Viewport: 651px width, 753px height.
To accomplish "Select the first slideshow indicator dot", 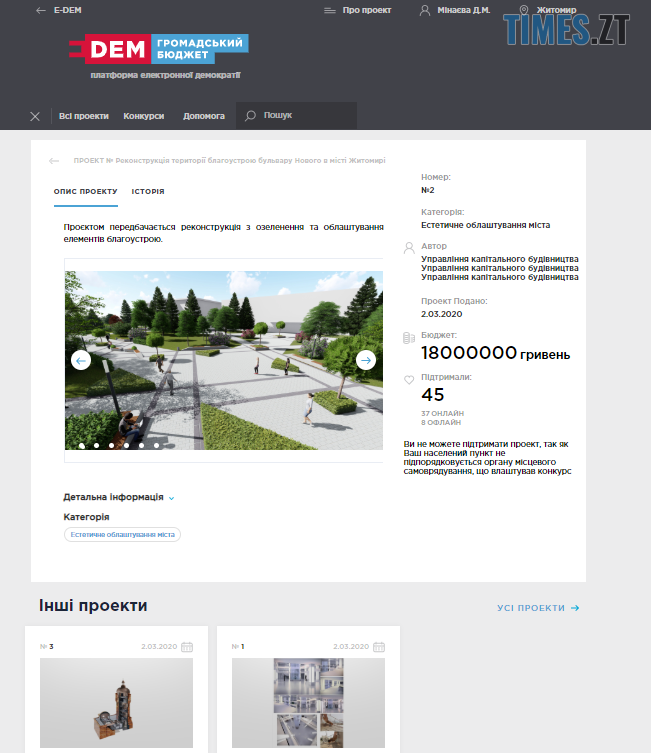I will 81,446.
